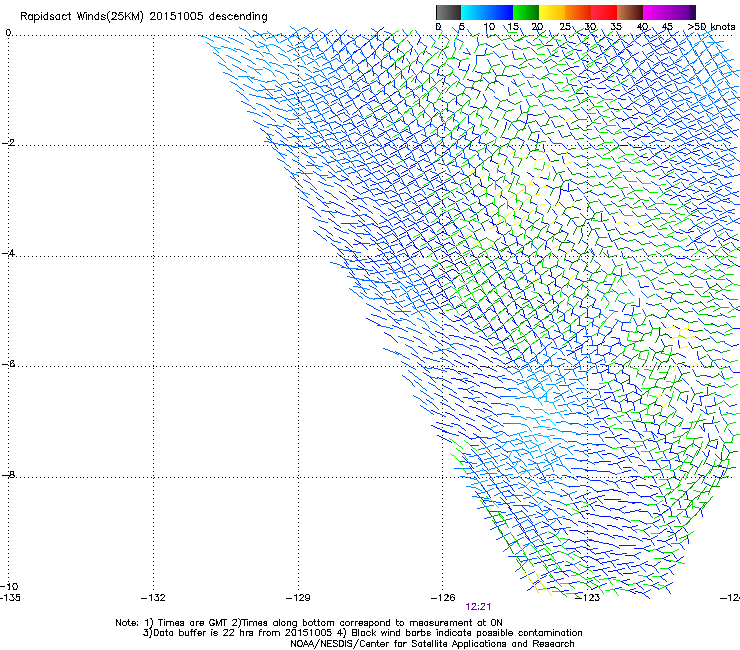Click the '-4' latitude axis label
Image resolution: width=740 pixels, height=650 pixels.
click(8, 253)
